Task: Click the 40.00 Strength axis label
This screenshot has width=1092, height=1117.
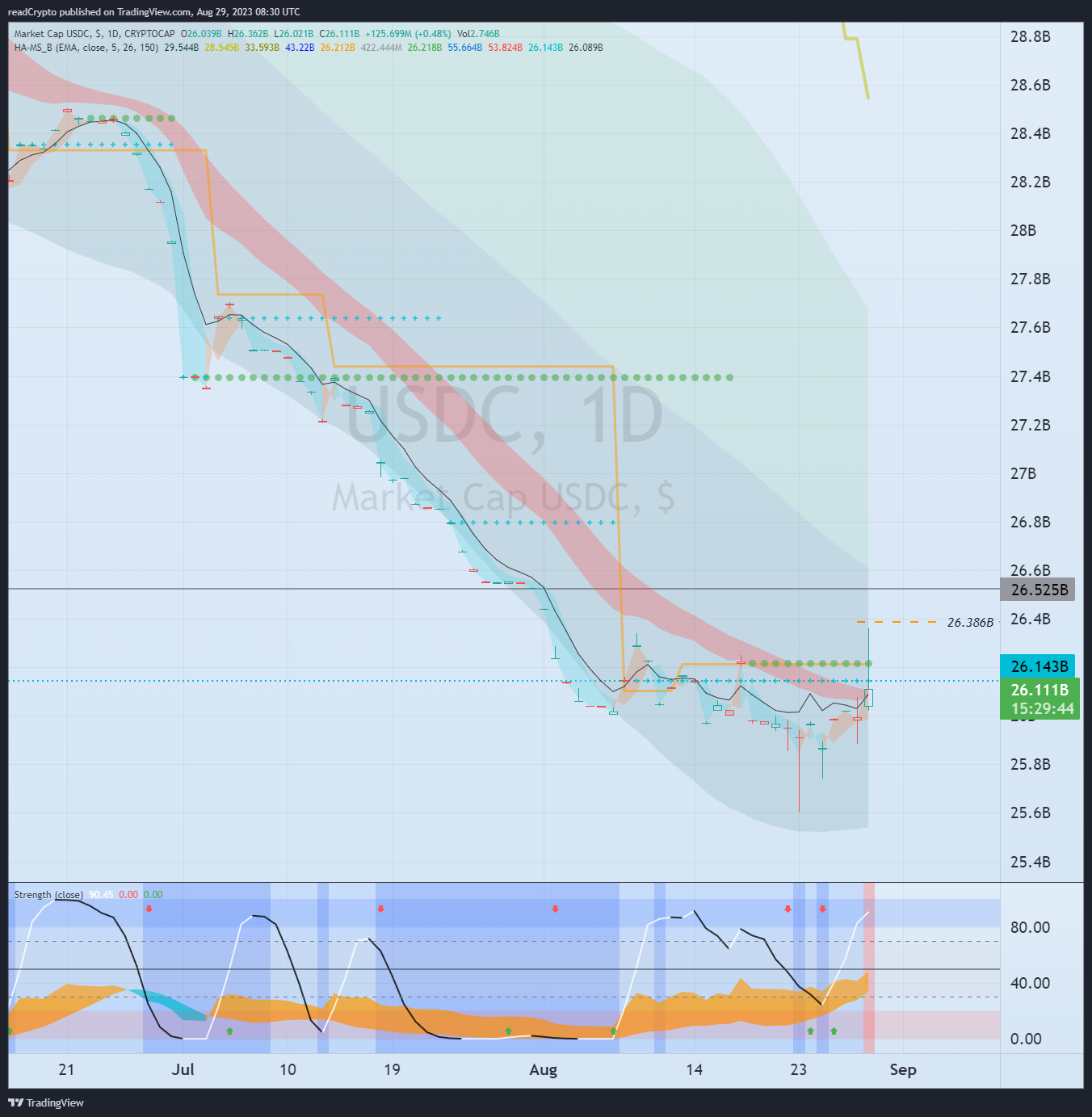Action: (1031, 983)
